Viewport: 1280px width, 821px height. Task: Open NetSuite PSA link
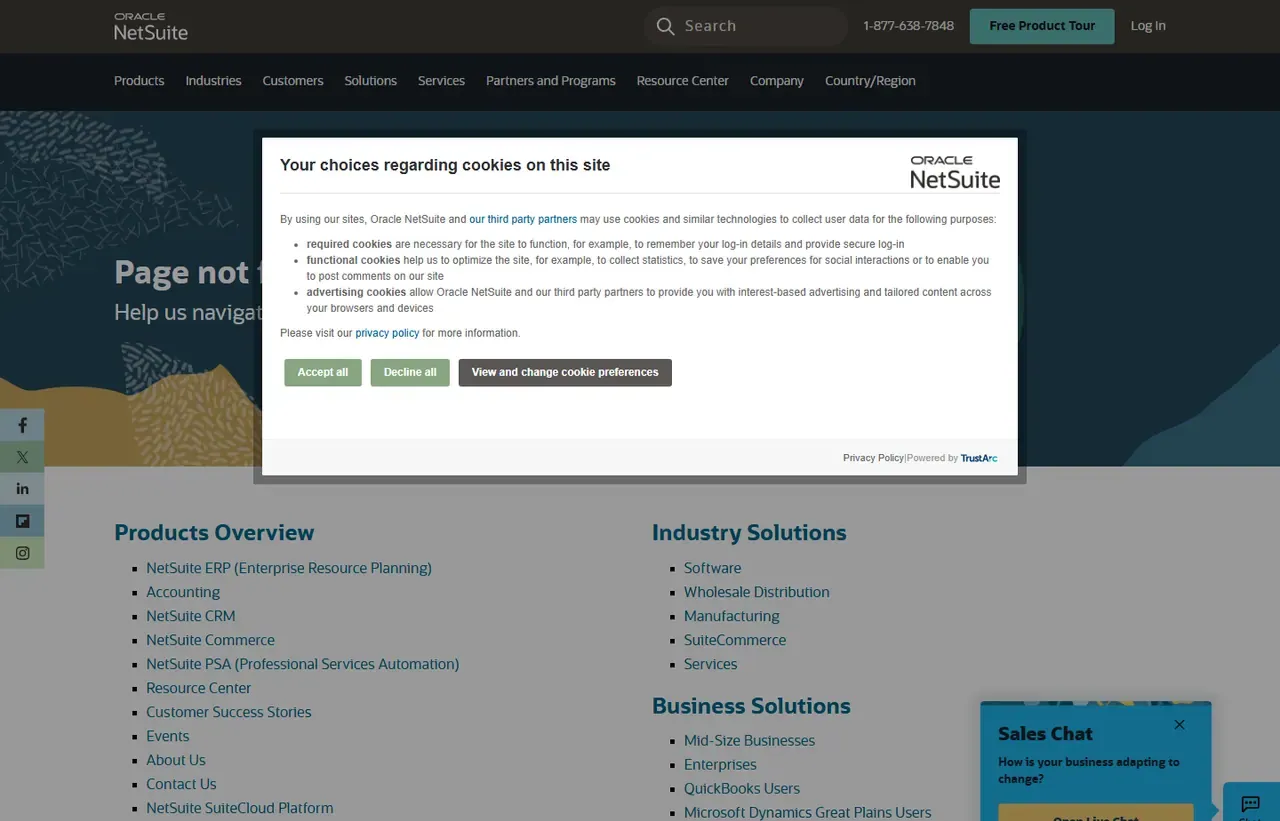(x=303, y=664)
